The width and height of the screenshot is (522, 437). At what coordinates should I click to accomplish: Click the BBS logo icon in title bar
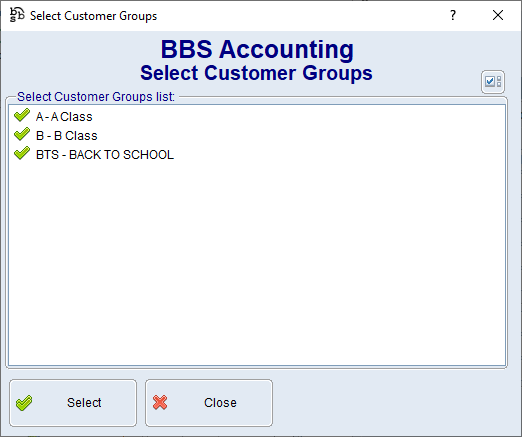click(17, 15)
